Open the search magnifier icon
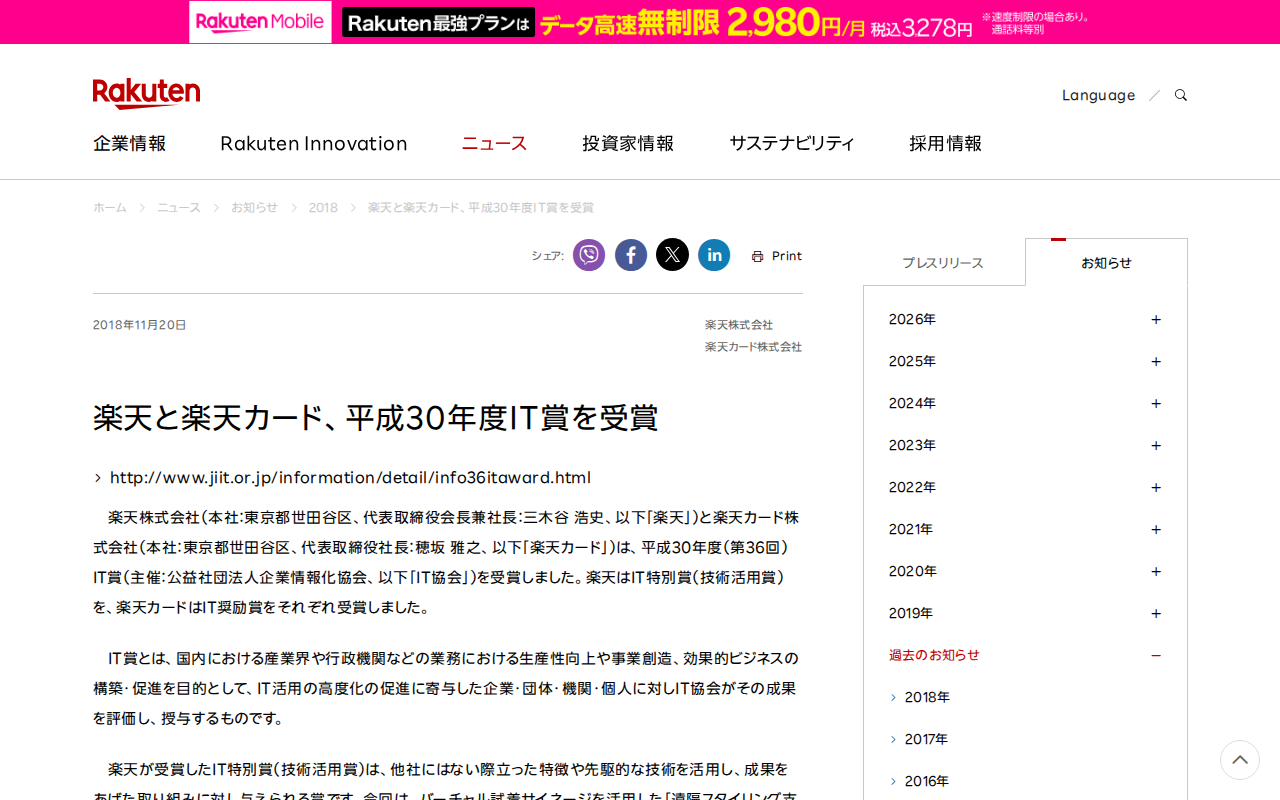1280x800 pixels. click(x=1181, y=95)
